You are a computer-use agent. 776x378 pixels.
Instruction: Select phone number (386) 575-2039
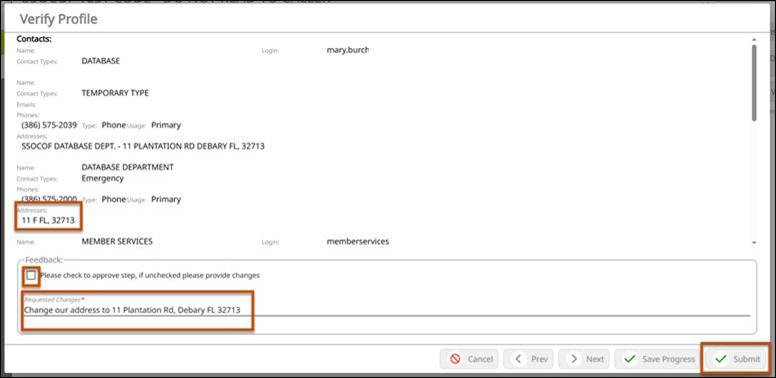(x=49, y=125)
